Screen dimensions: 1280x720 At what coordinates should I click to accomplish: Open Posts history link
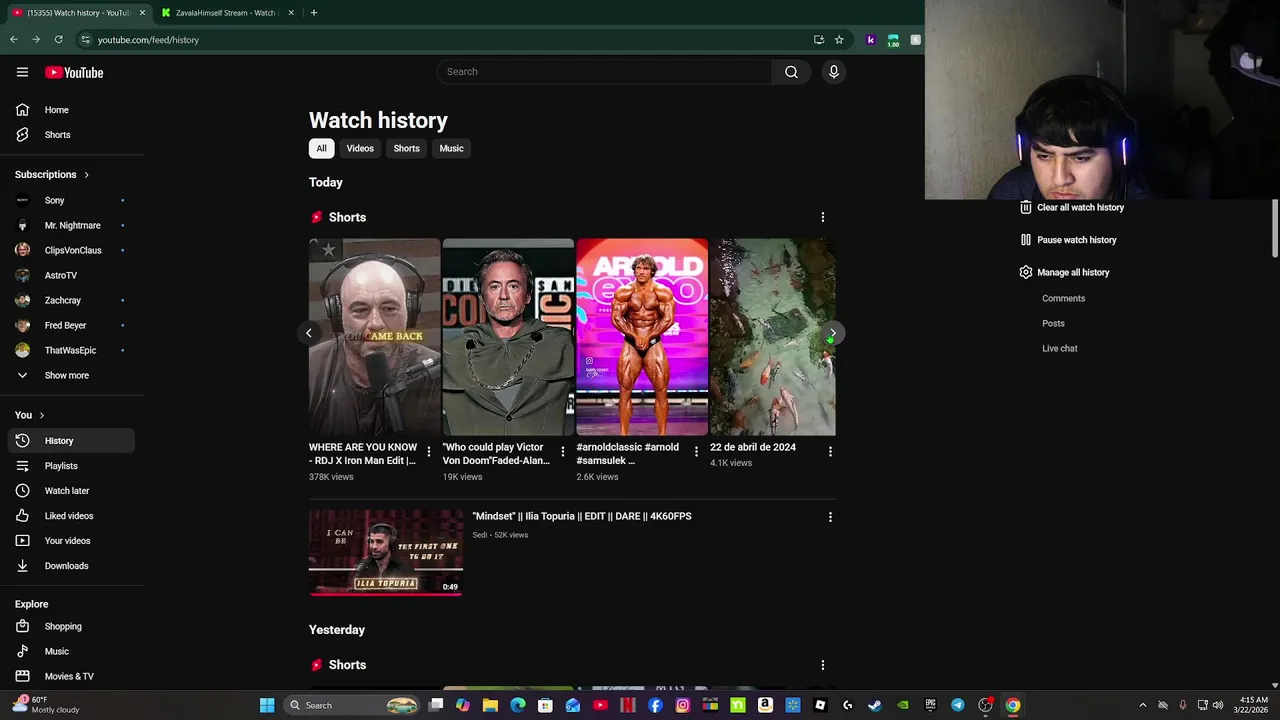pyautogui.click(x=1053, y=323)
